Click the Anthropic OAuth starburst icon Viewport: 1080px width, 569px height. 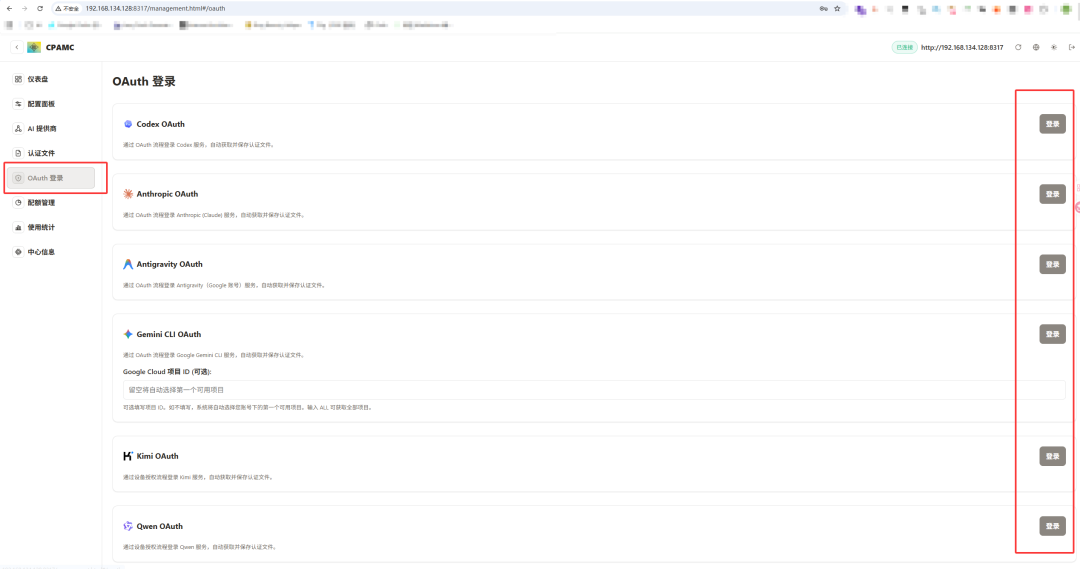[x=128, y=194]
